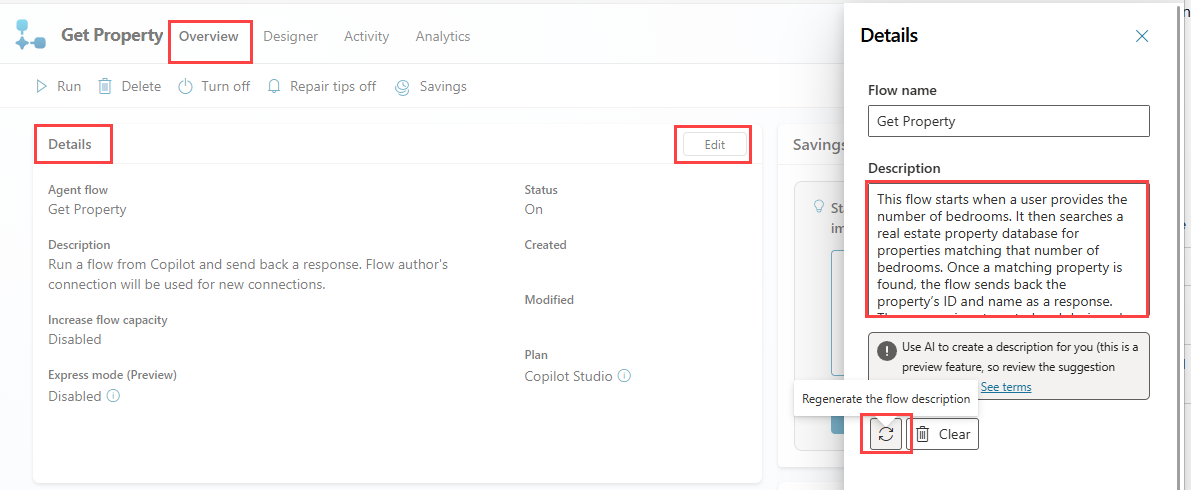This screenshot has height=490, width=1191.
Task: Regenerate the flow description
Action: point(886,434)
